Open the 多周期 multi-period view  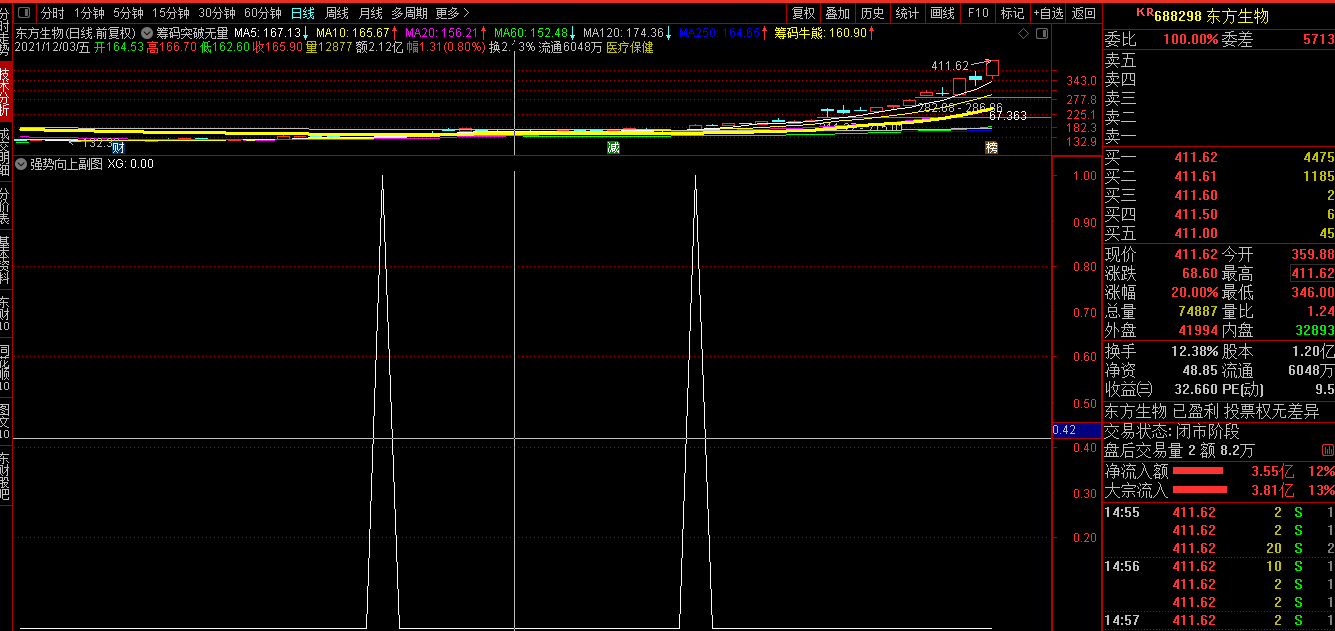click(410, 13)
